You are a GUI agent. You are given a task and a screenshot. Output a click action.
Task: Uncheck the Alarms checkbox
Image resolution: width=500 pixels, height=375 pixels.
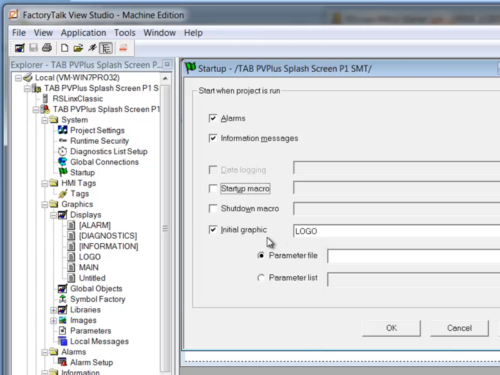tap(213, 118)
